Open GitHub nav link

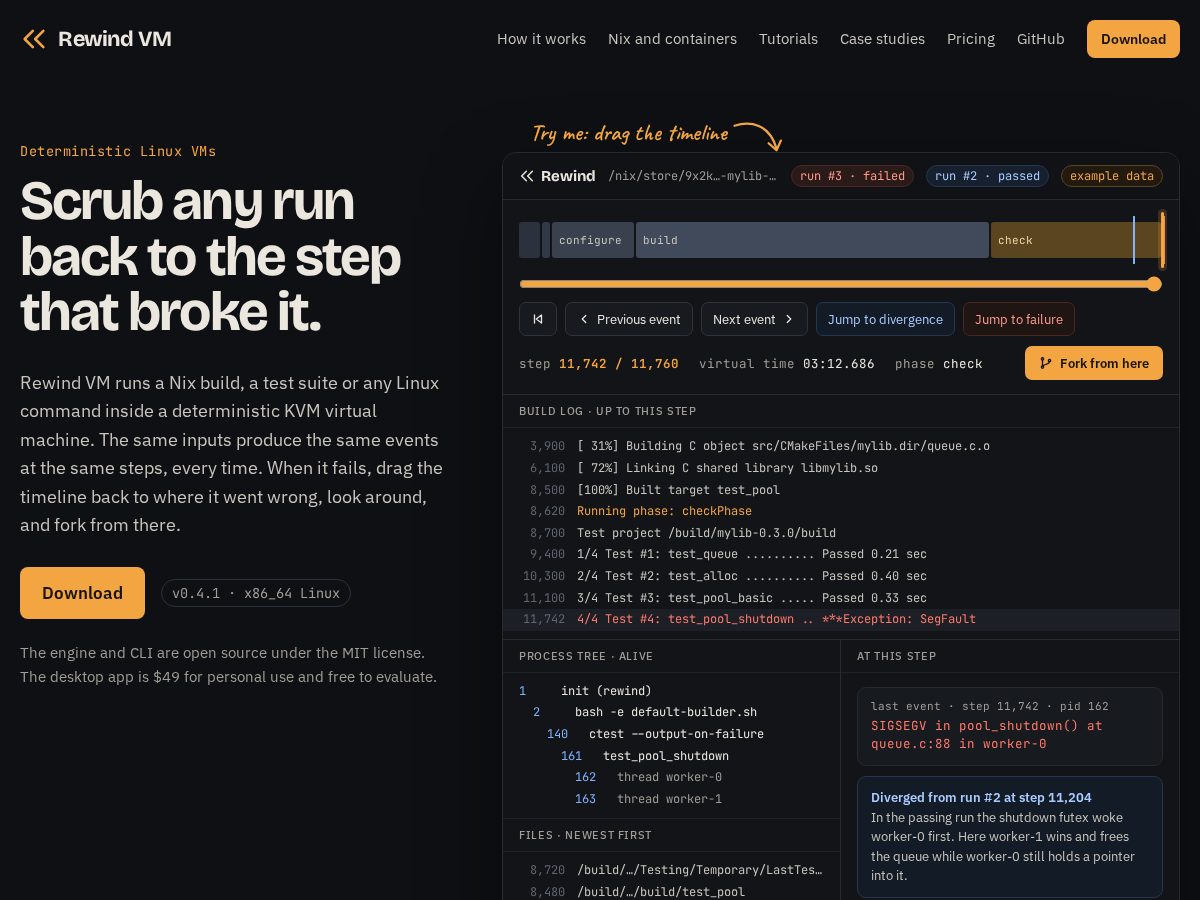(1041, 39)
